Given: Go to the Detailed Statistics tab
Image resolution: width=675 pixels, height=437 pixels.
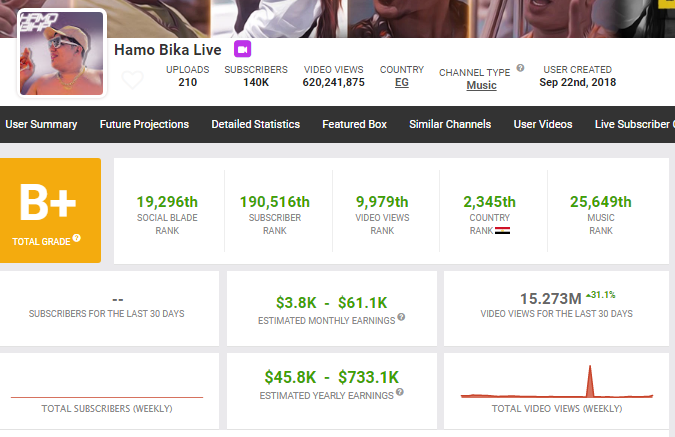Looking at the screenshot, I should click(255, 125).
